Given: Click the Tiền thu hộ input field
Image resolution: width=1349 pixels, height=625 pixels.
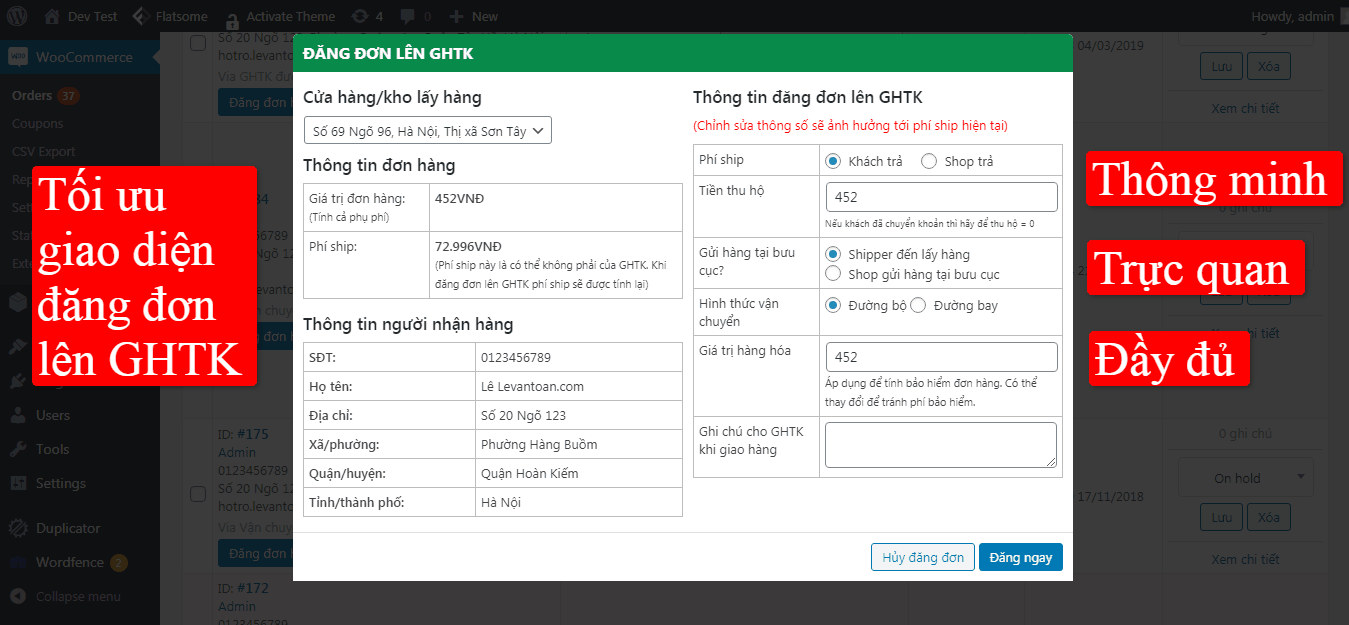Looking at the screenshot, I should (941, 197).
